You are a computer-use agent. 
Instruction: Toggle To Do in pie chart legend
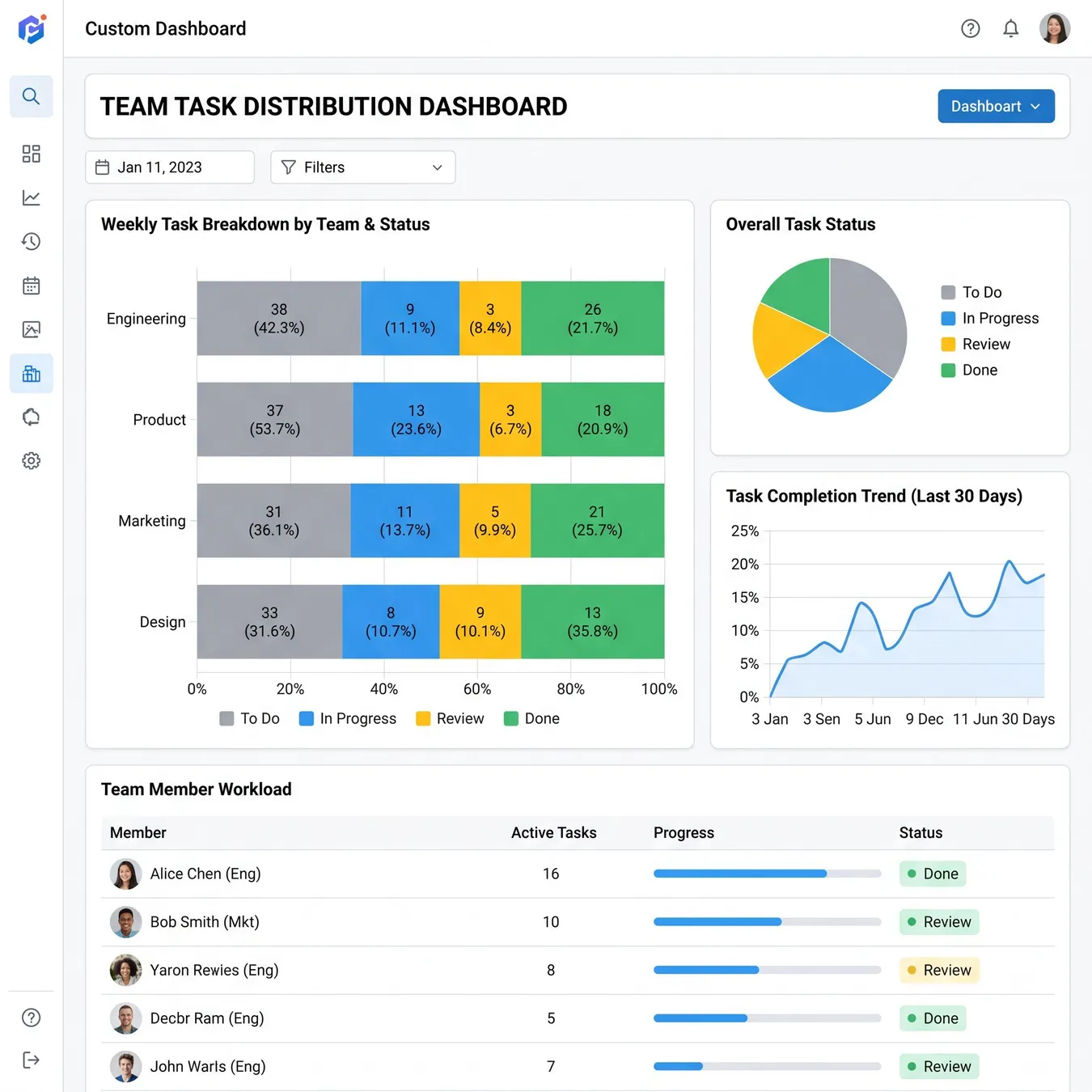[971, 292]
